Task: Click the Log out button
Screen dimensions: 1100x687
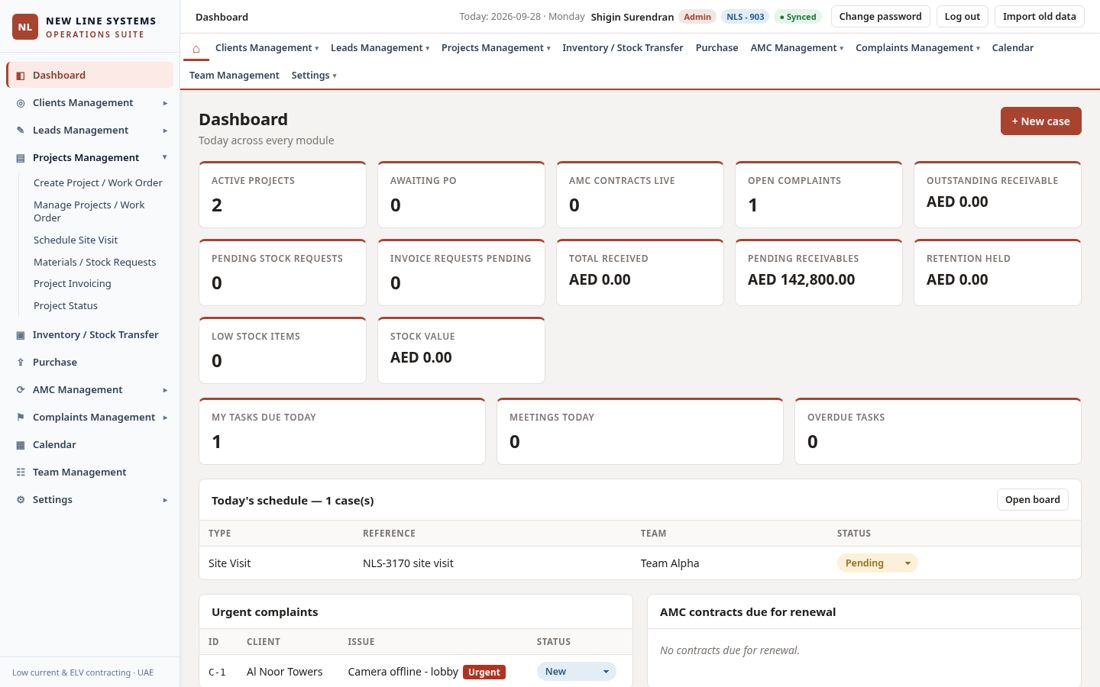Action: pyautogui.click(x=962, y=16)
